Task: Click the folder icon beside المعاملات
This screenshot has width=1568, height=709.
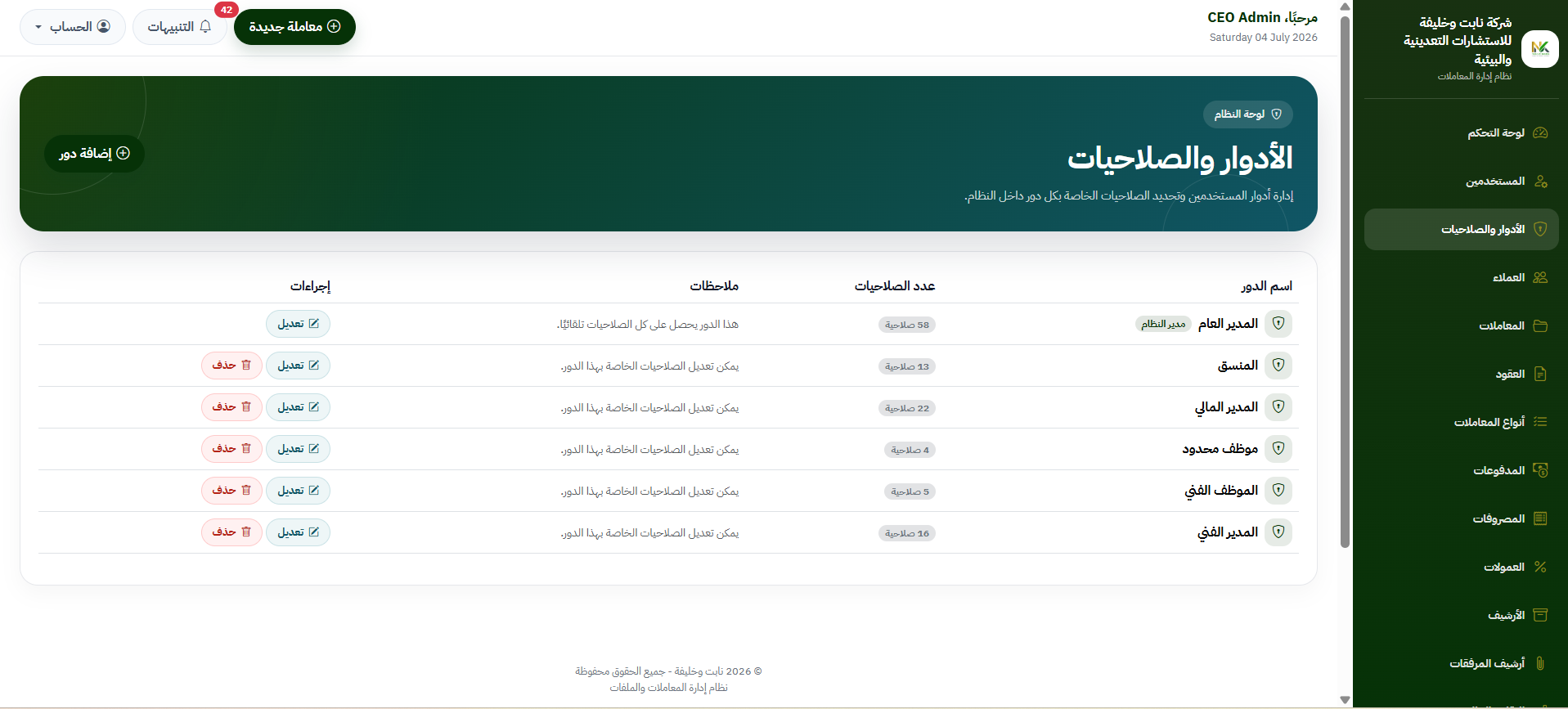Action: (x=1540, y=326)
